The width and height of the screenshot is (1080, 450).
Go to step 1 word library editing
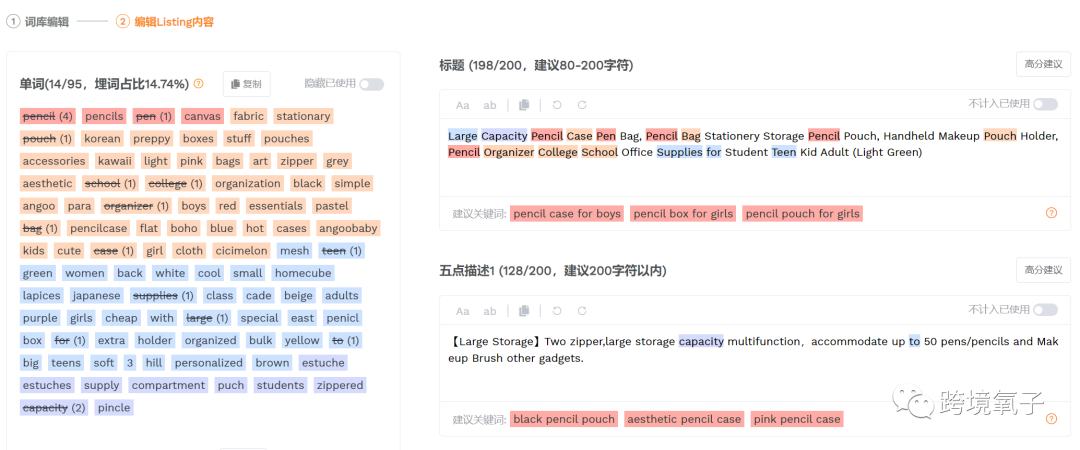(x=38, y=22)
